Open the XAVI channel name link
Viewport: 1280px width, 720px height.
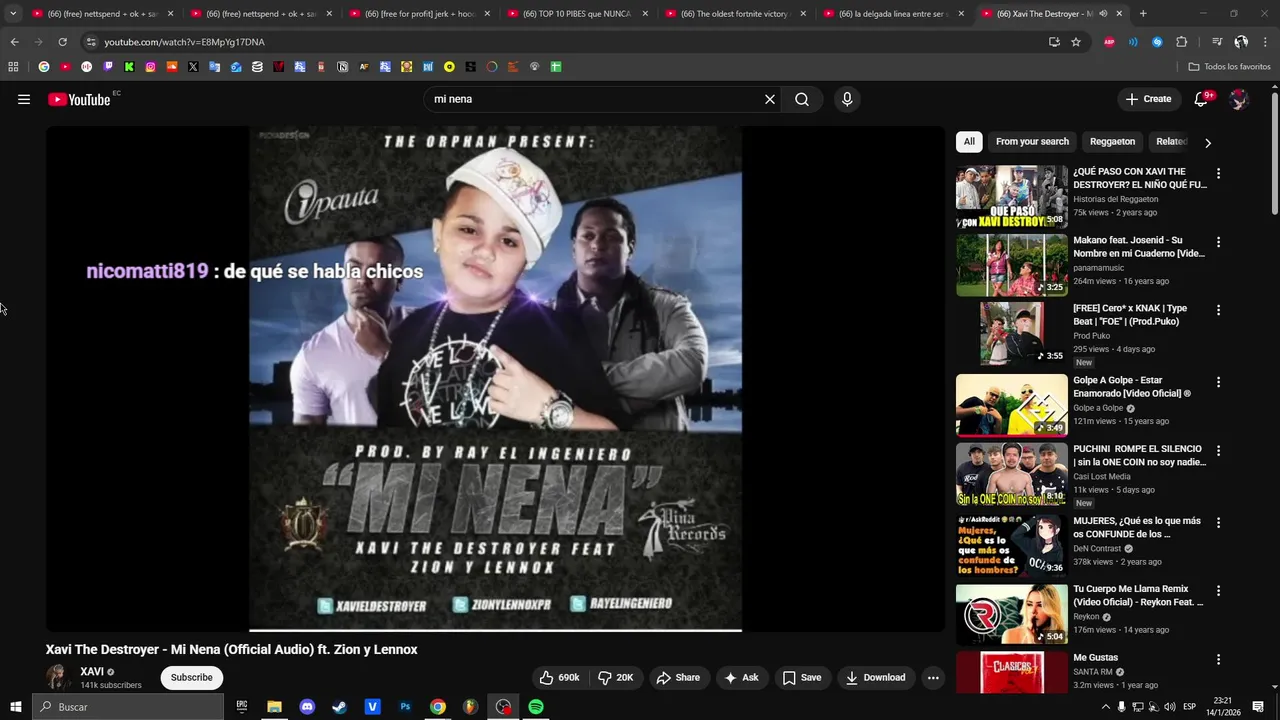(92, 672)
